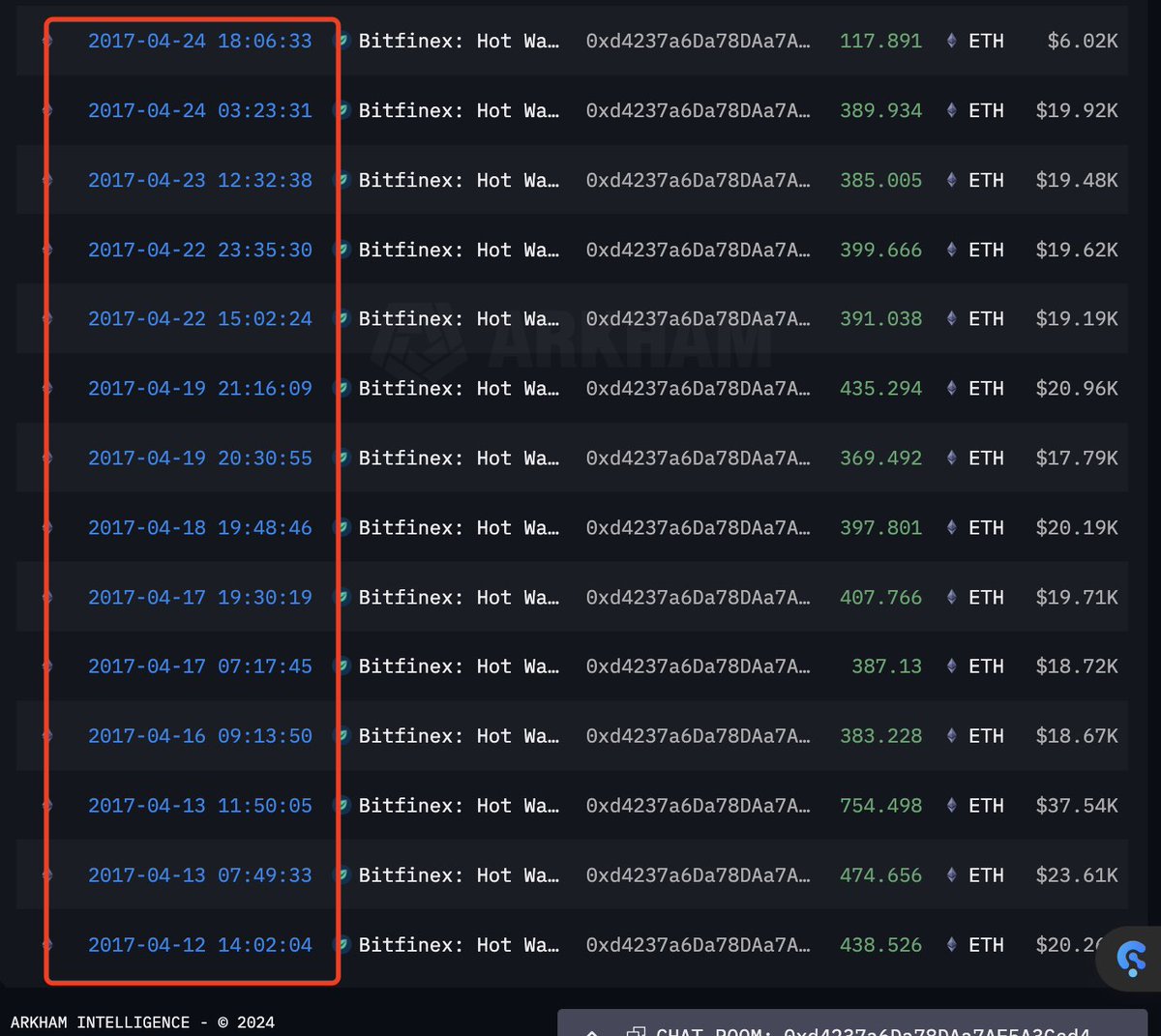This screenshot has height=1036, width=1161.
Task: Open address 0xd4237a6Da78DAa7A… in the 385.005 ETH row
Action: click(698, 180)
